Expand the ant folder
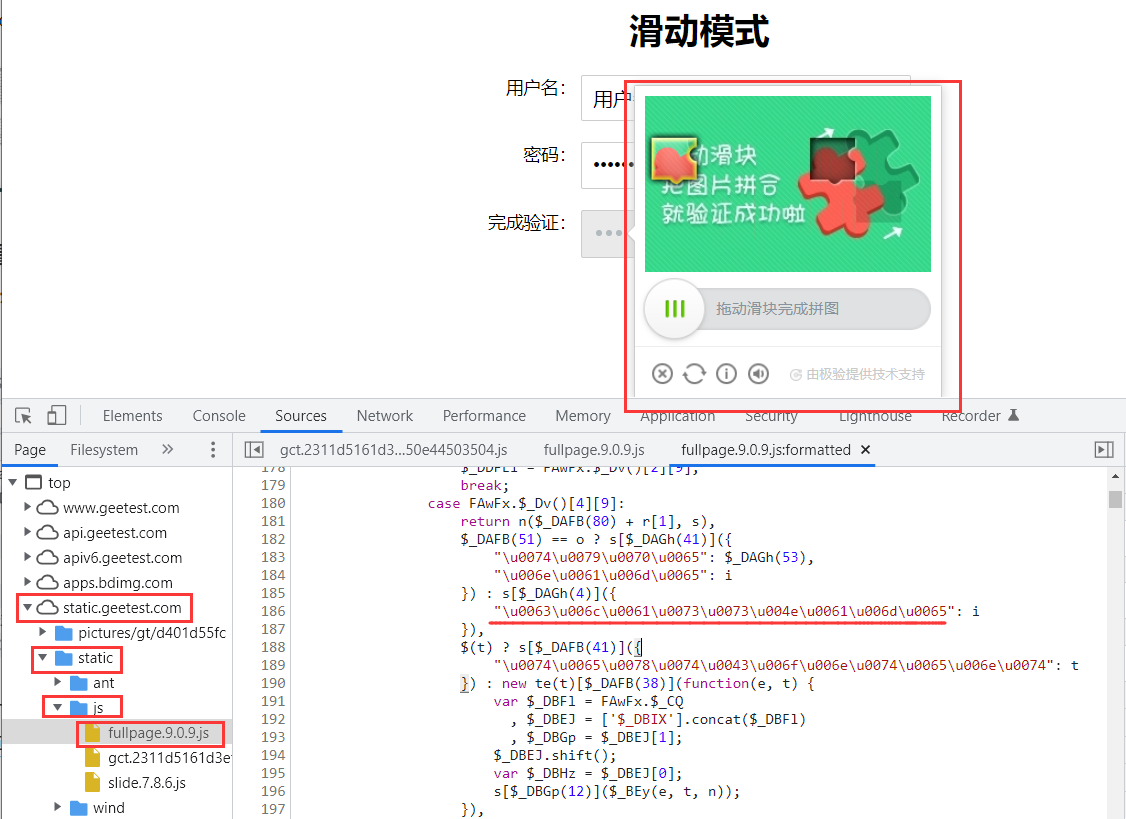Screen dimensions: 1126x819 tap(58, 683)
